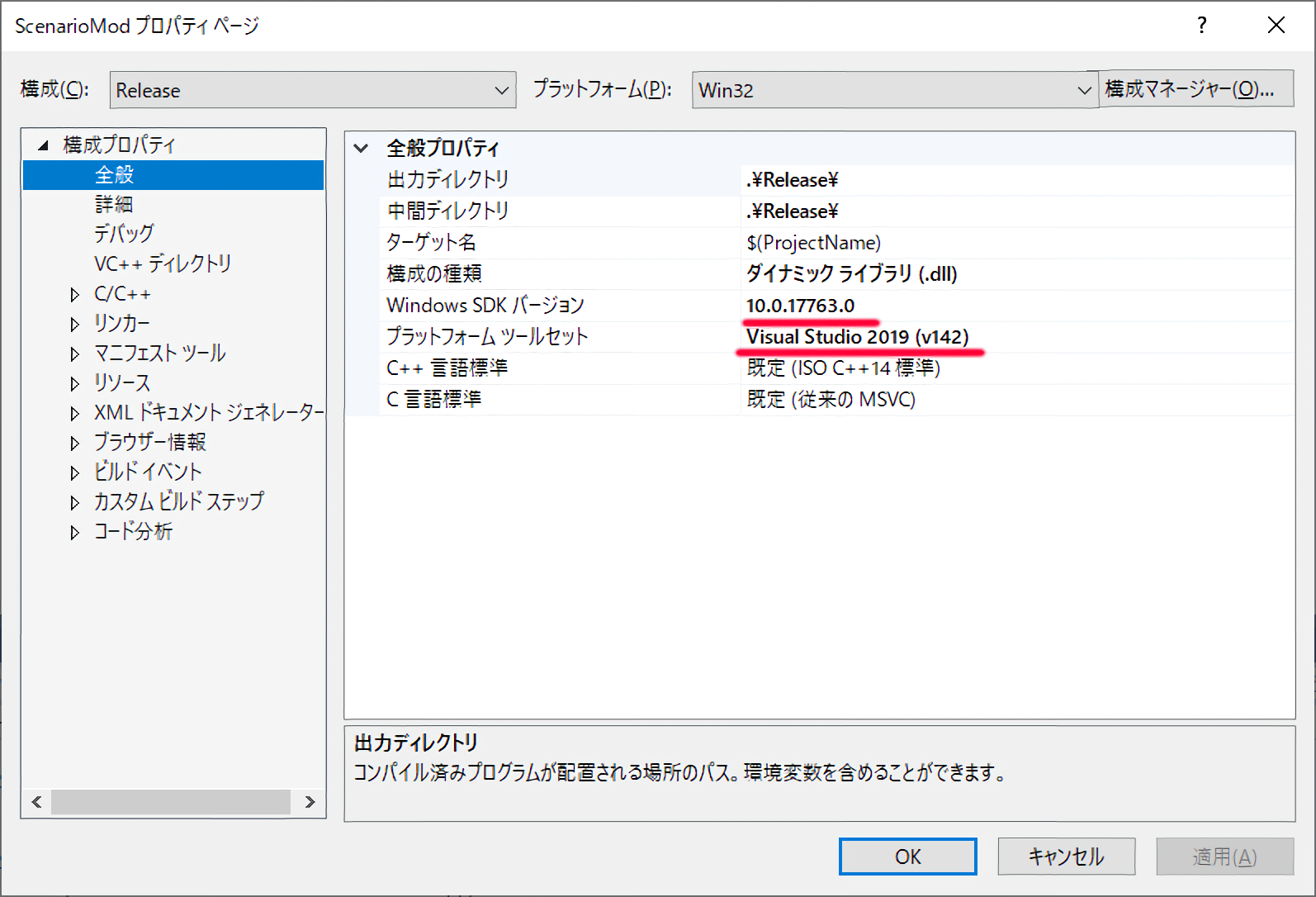Click the Windows SDK バージョン value field
This screenshot has width=1316, height=897.
pos(1015,306)
